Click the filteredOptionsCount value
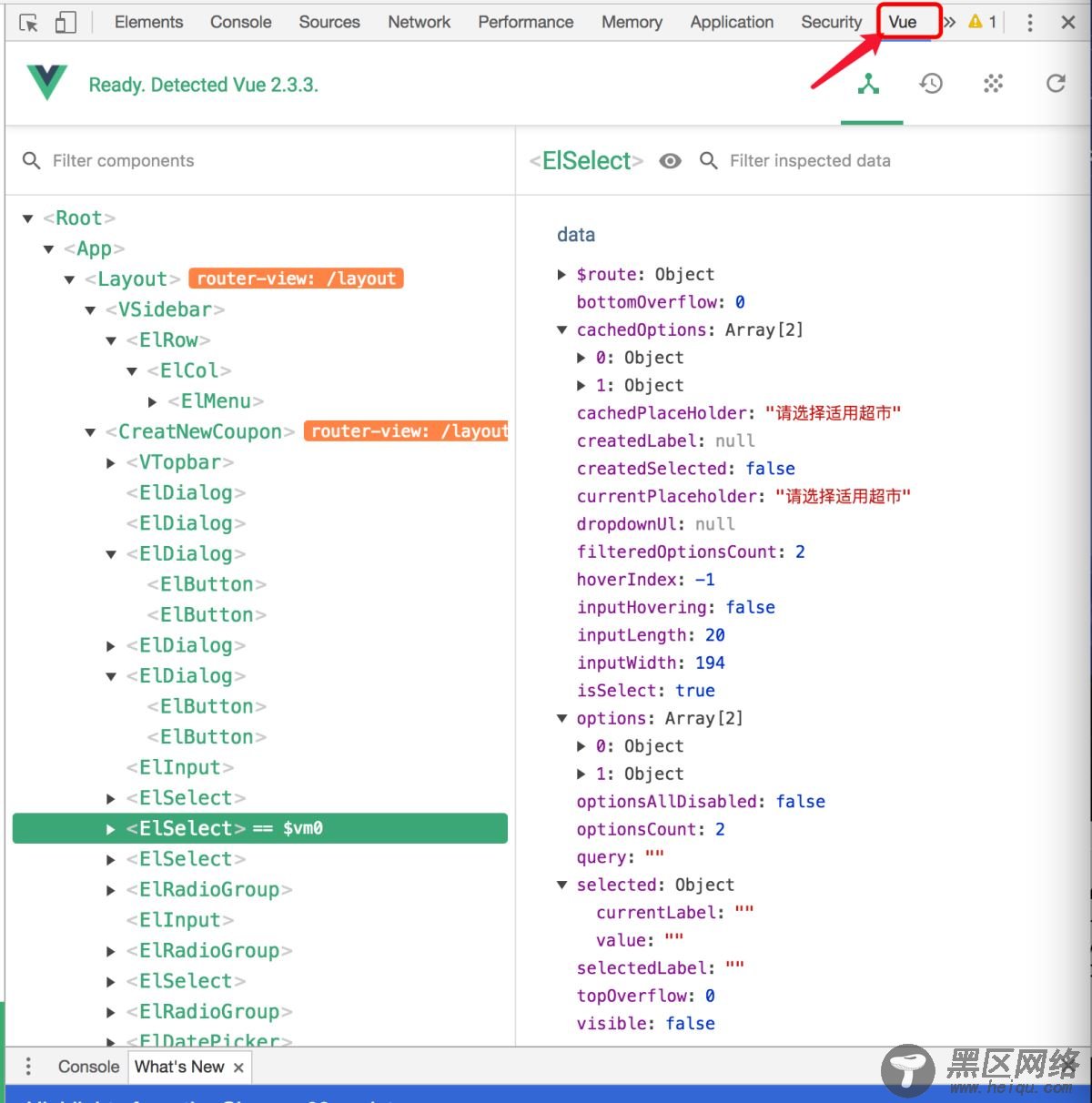This screenshot has width=1092, height=1103. (800, 551)
